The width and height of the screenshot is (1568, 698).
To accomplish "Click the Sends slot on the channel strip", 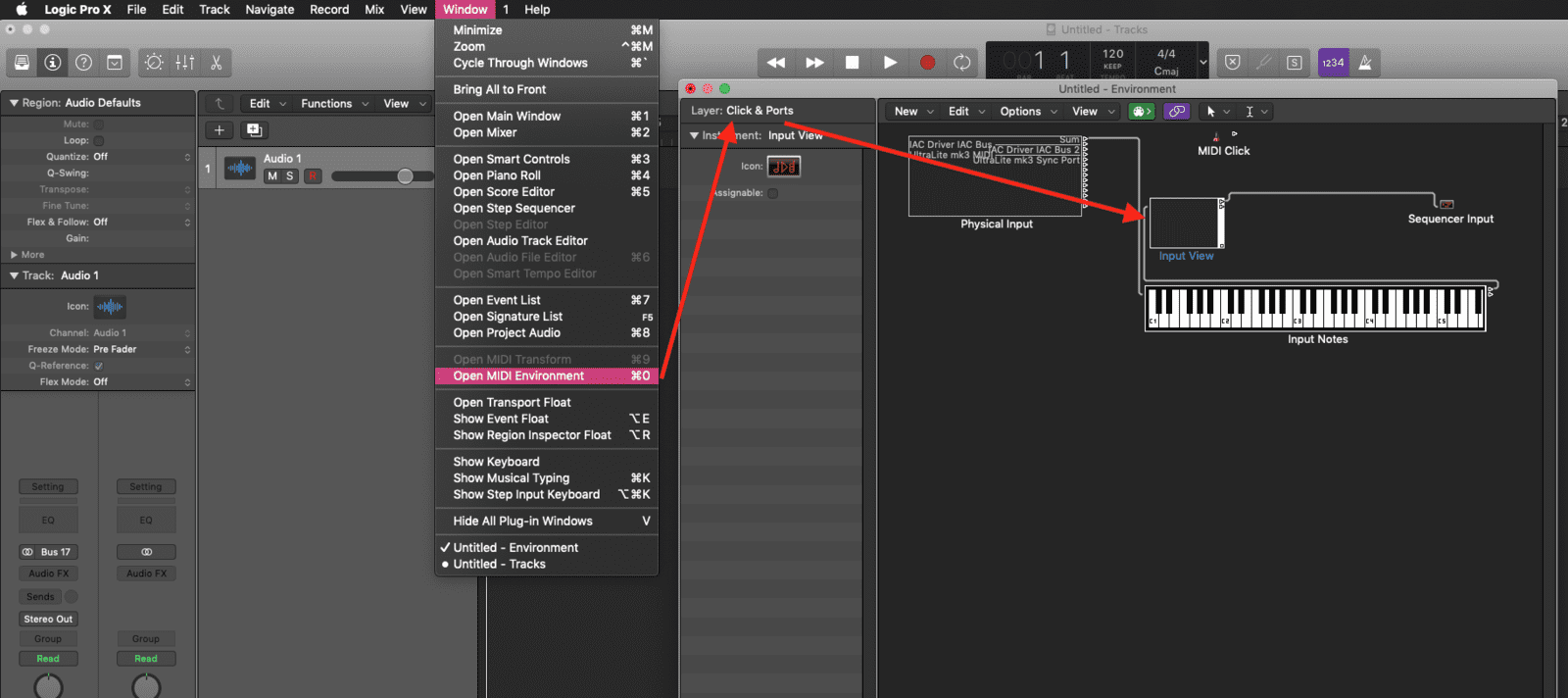I will tap(40, 597).
